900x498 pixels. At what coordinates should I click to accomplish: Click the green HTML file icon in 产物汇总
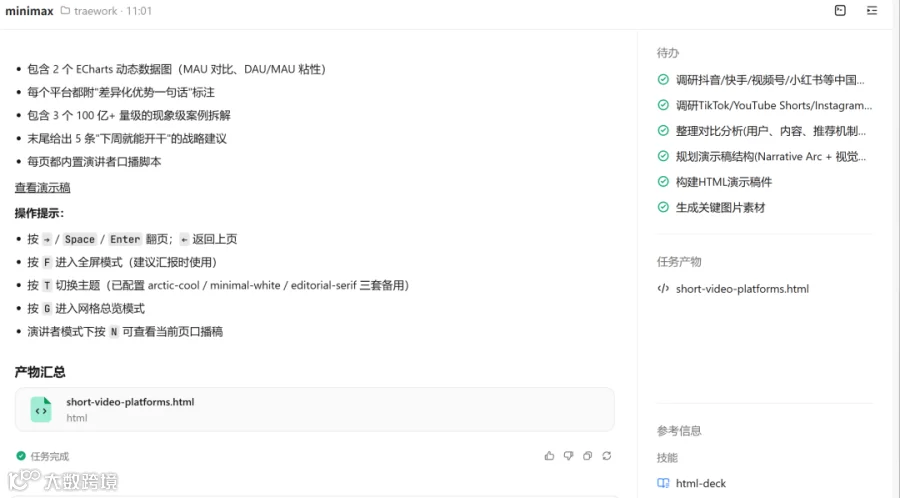pos(41,410)
